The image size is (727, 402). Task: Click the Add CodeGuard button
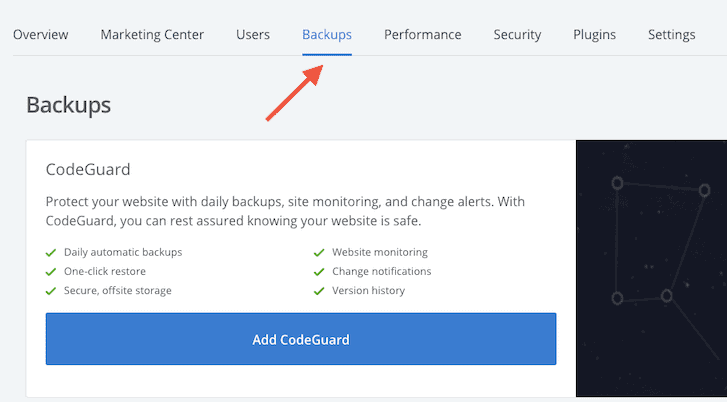click(x=301, y=339)
